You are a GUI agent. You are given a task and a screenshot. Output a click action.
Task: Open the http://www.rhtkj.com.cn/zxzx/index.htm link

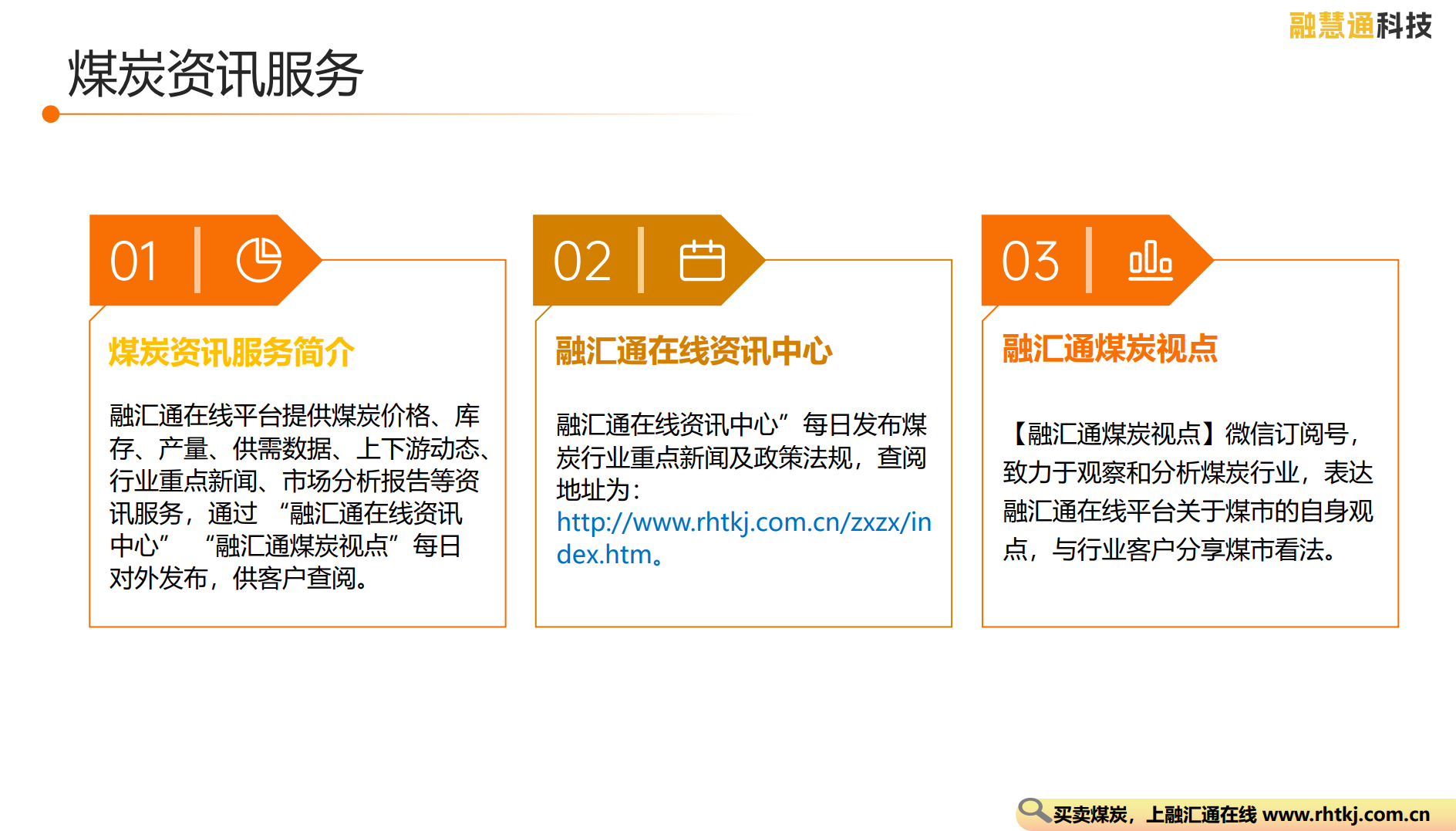click(743, 538)
